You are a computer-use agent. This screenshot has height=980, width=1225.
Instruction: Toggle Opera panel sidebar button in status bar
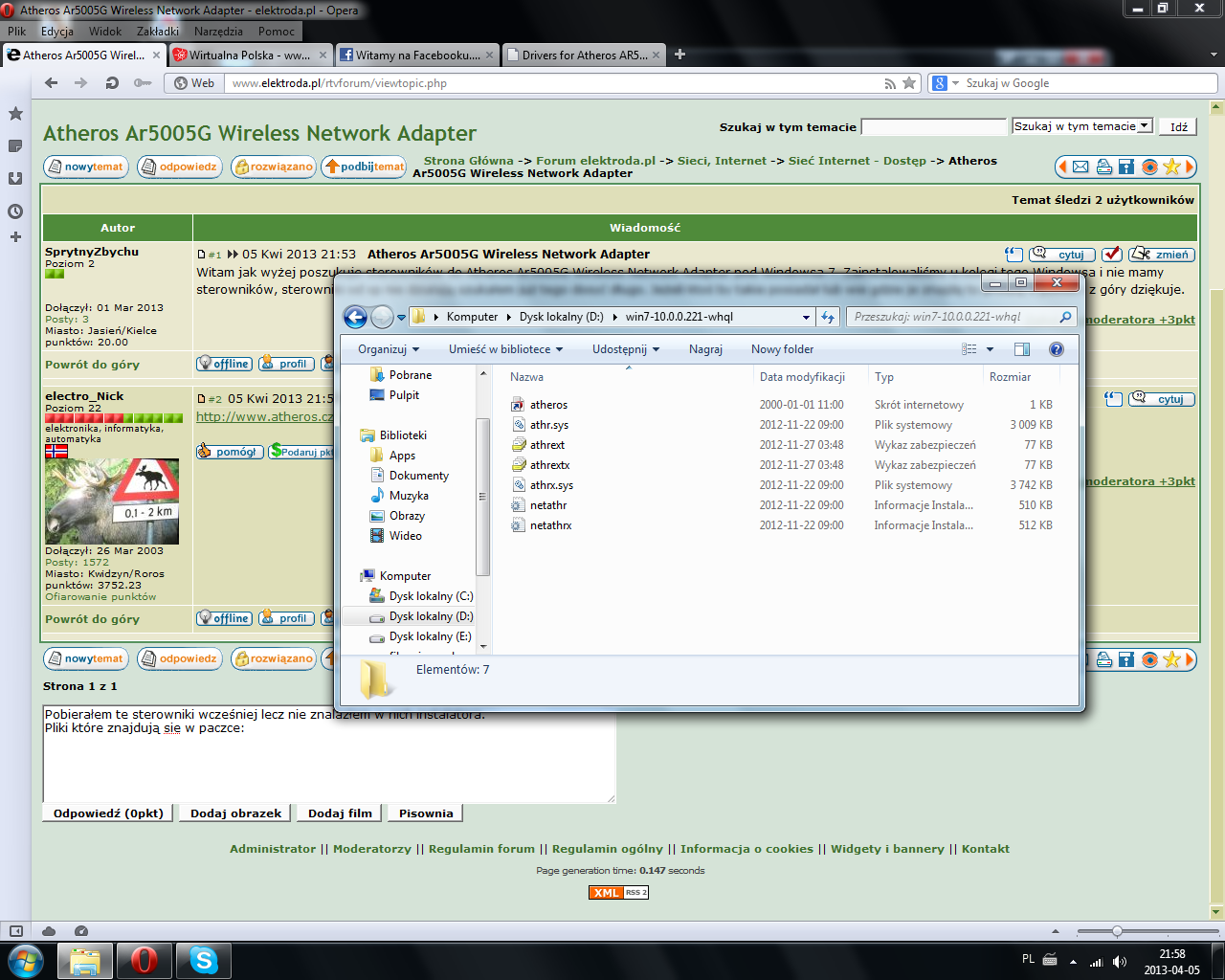(15, 930)
